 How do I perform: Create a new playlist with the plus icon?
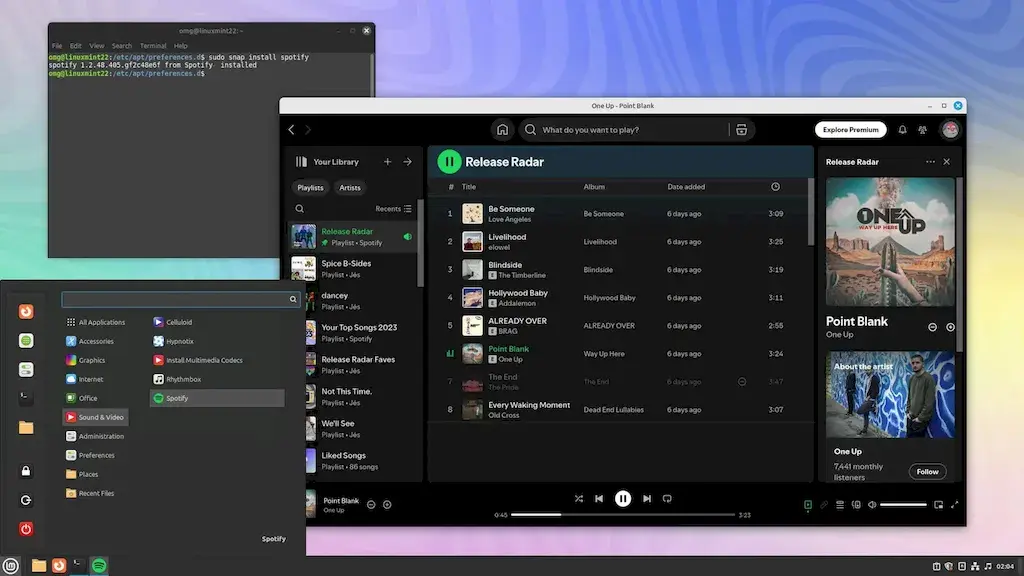click(387, 161)
